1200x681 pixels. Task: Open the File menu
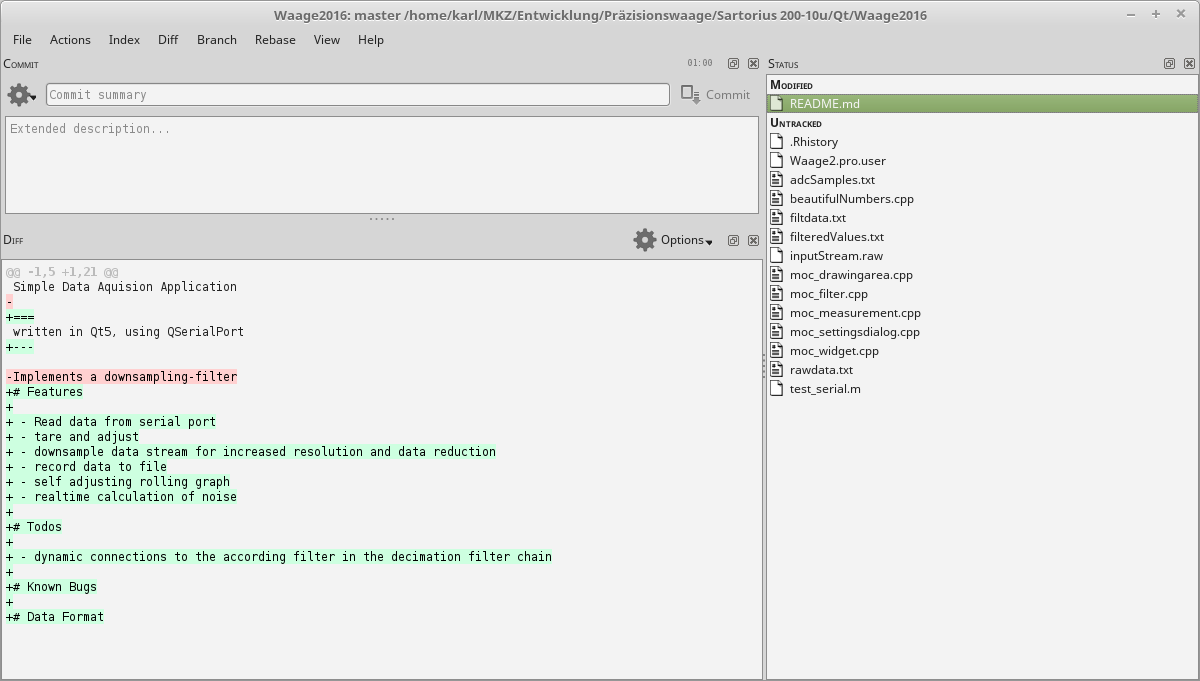coord(22,39)
